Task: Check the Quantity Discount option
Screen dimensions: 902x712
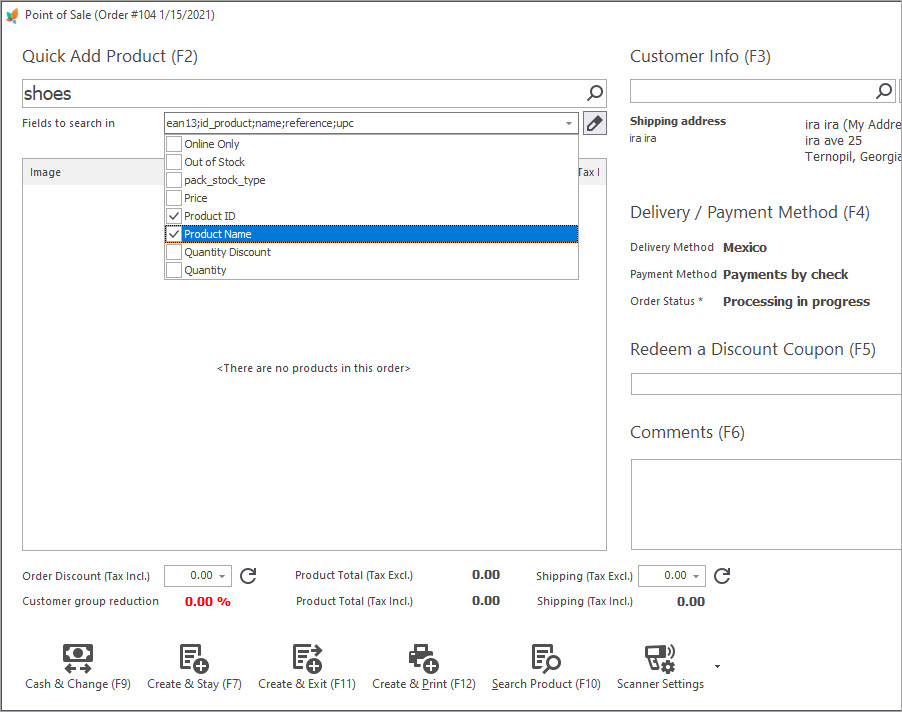Action: click(174, 252)
